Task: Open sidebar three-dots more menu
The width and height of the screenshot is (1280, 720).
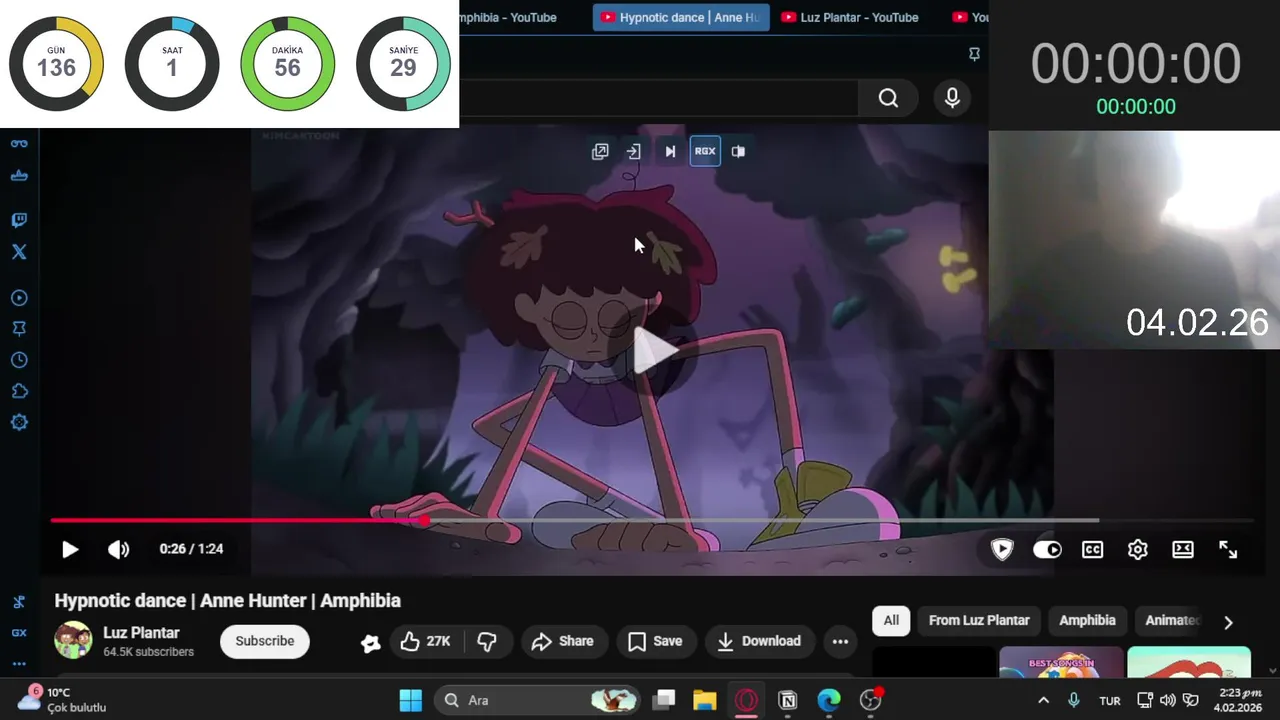Action: [x=19, y=664]
